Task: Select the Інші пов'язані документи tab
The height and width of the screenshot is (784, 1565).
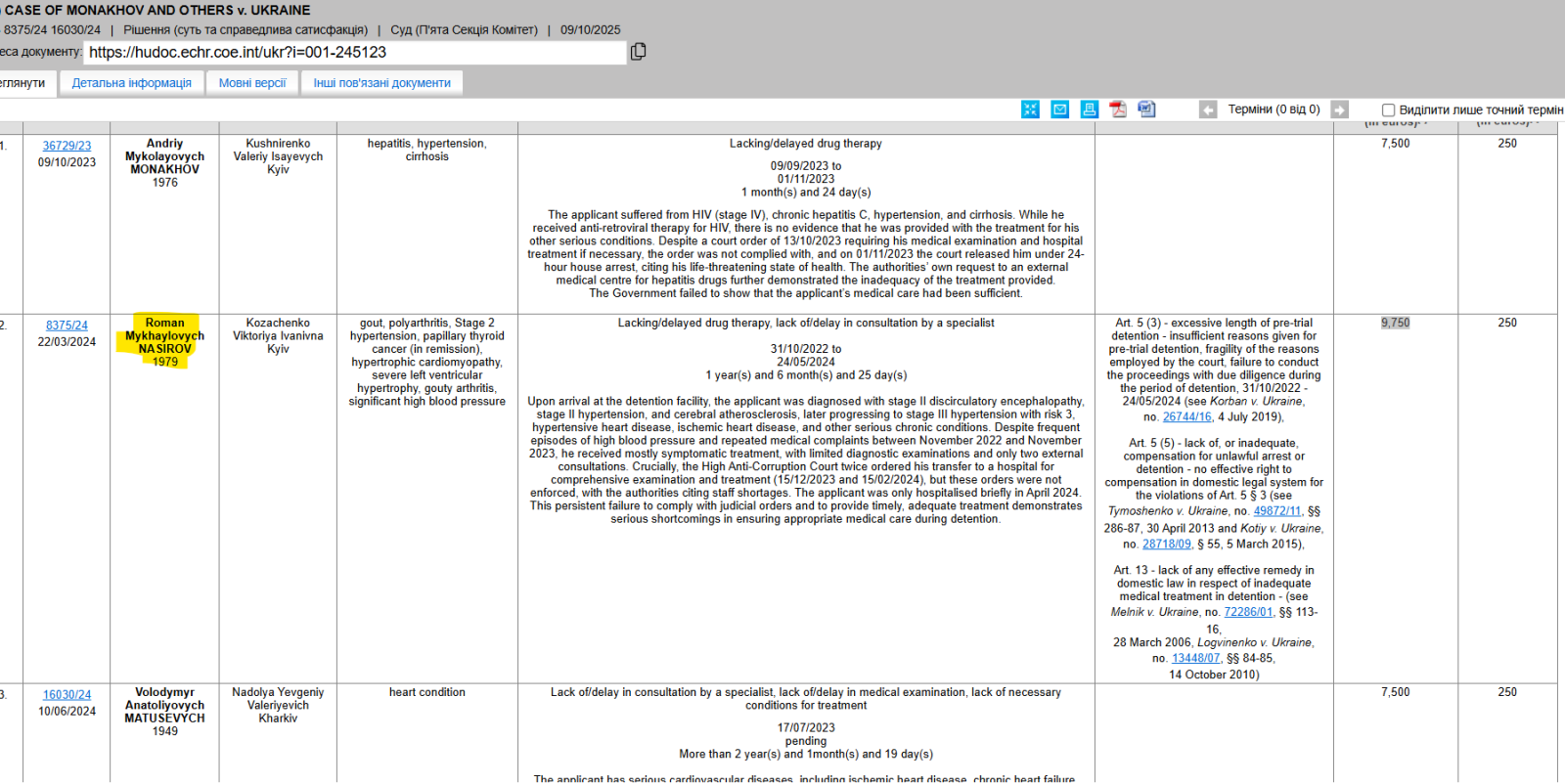Action: coord(381,83)
